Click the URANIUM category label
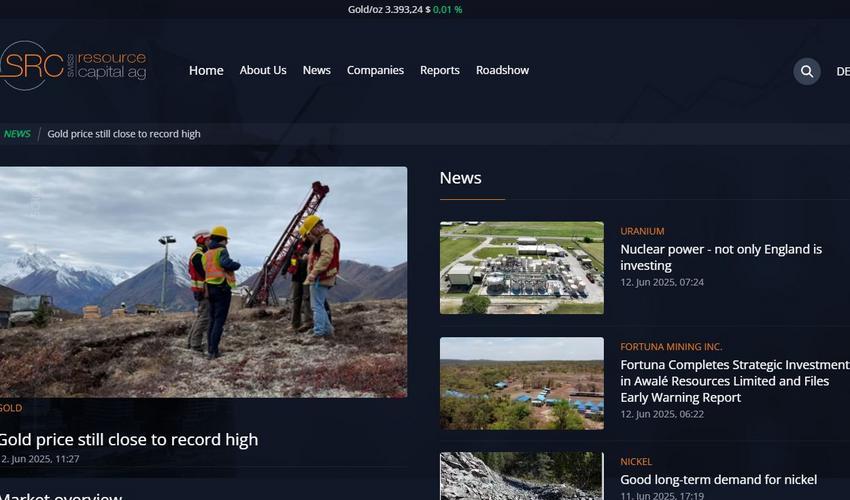Viewport: 850px width, 500px height. [x=642, y=231]
